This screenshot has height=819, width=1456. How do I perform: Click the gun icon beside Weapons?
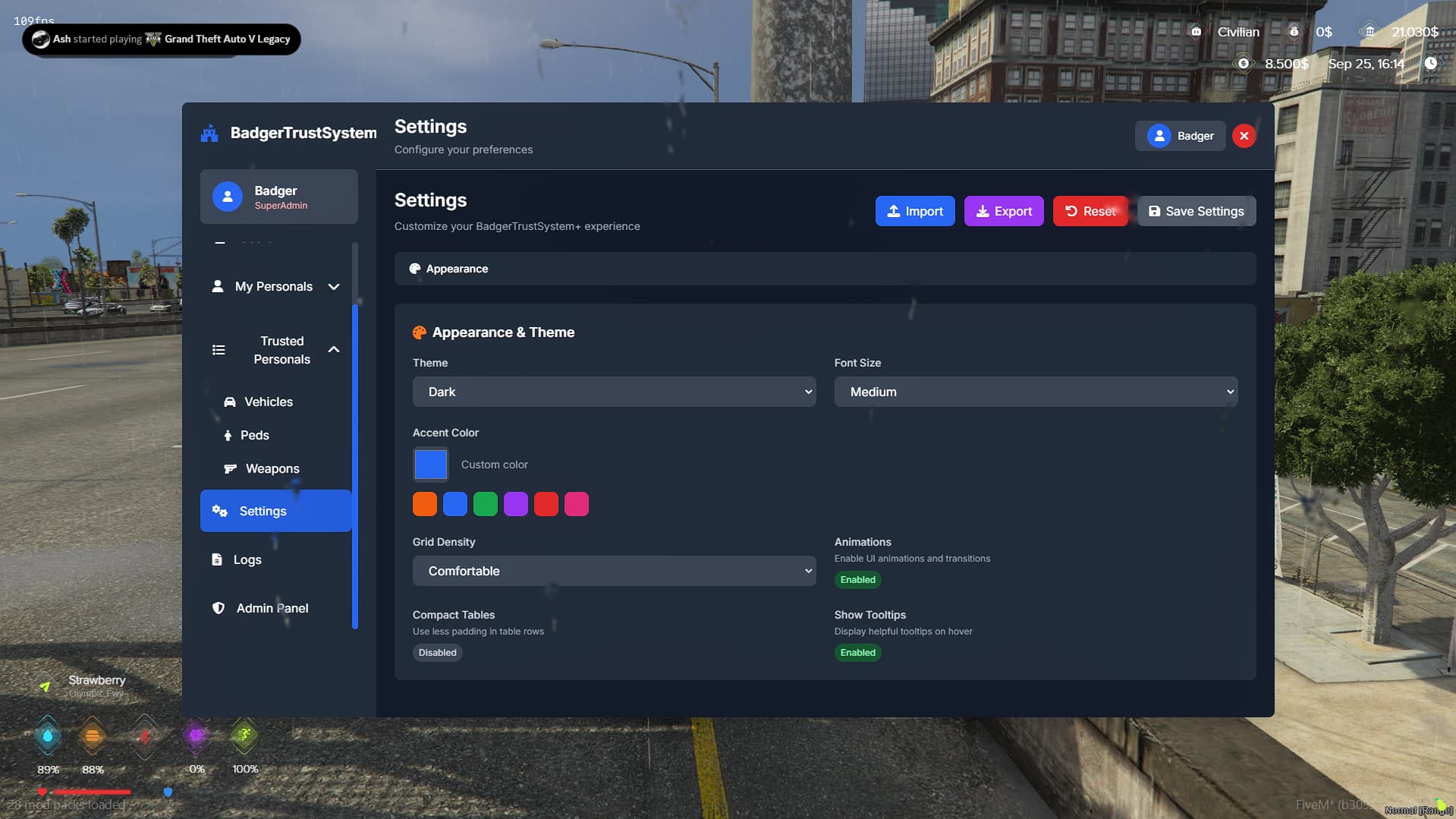[x=230, y=469]
